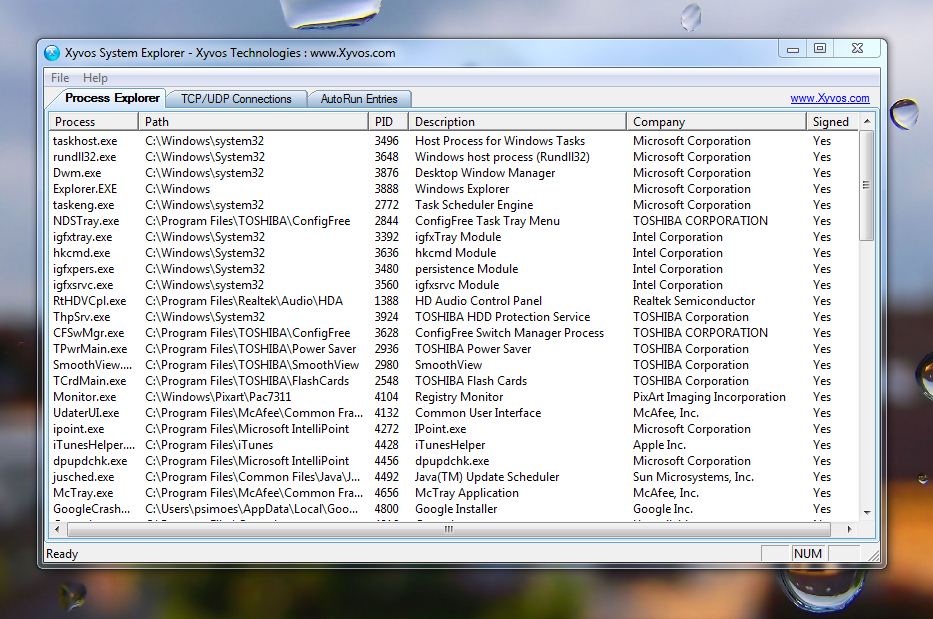Switch to the Process Explorer tab
Screen dimensions: 933x619
112,98
